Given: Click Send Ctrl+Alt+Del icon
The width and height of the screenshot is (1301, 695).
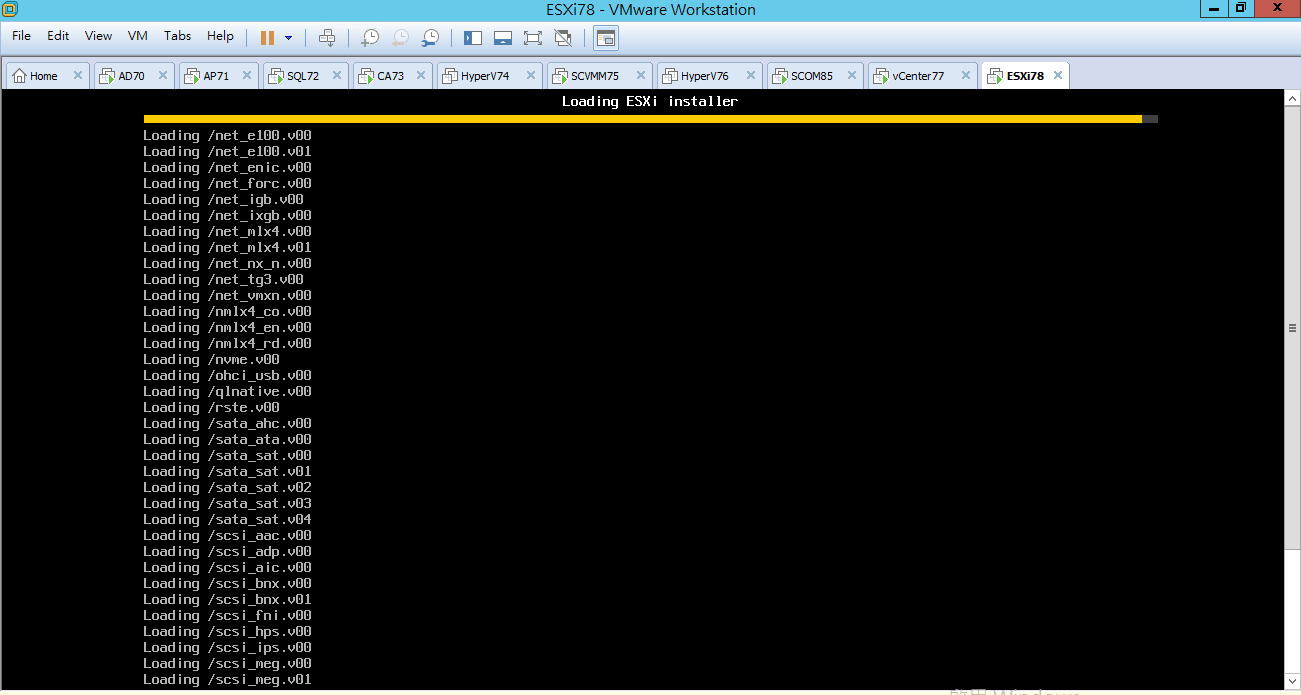Looking at the screenshot, I should pyautogui.click(x=327, y=38).
